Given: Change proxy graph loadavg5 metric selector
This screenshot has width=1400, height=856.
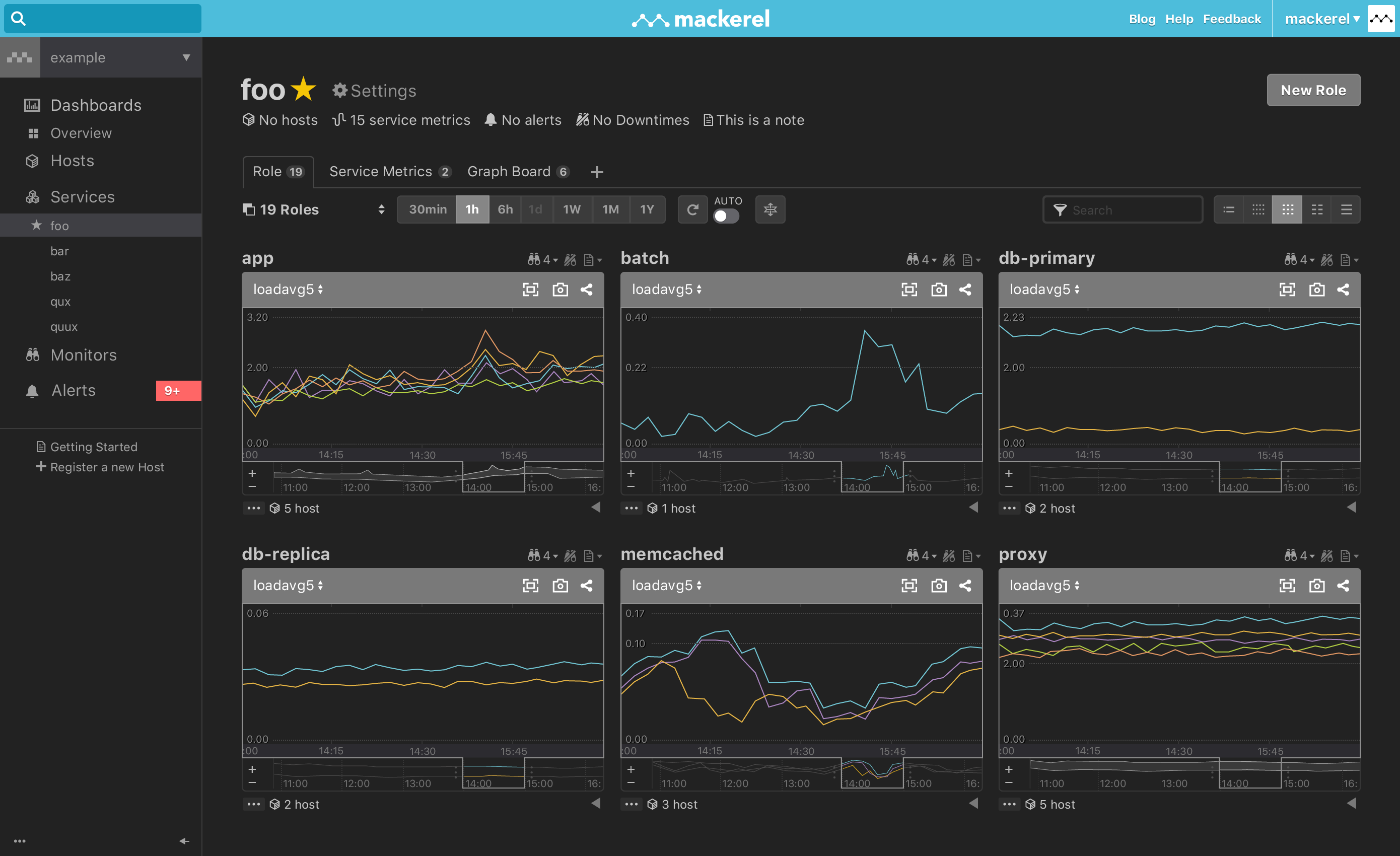Looking at the screenshot, I should pyautogui.click(x=1044, y=586).
